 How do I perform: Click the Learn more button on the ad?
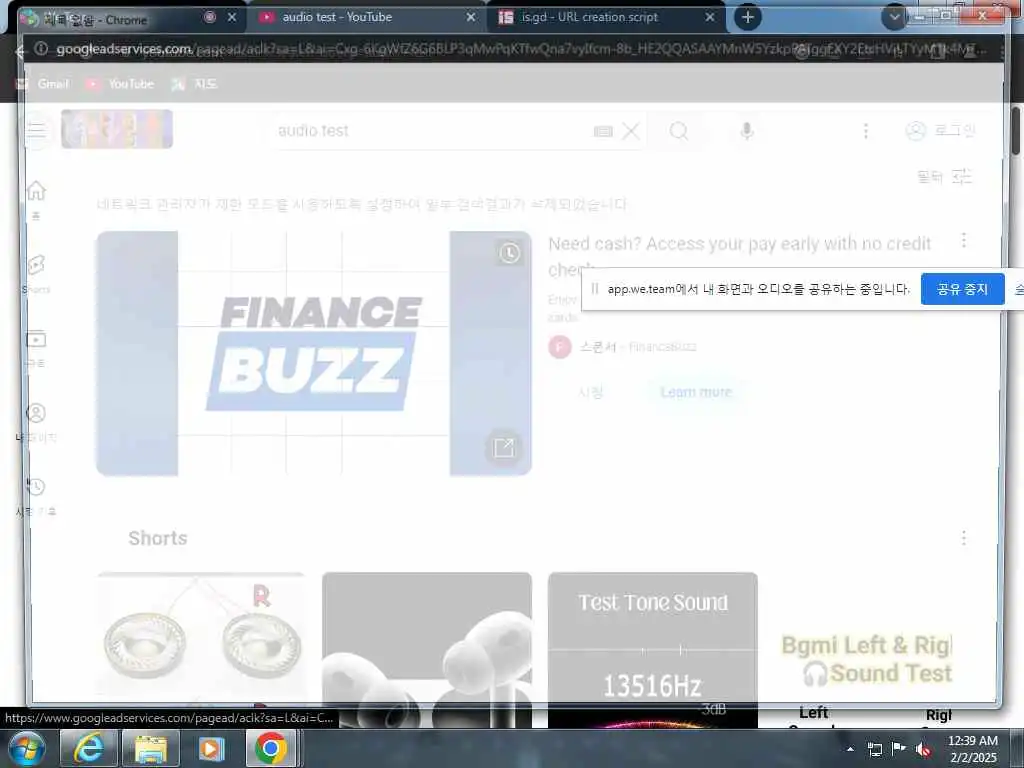696,392
